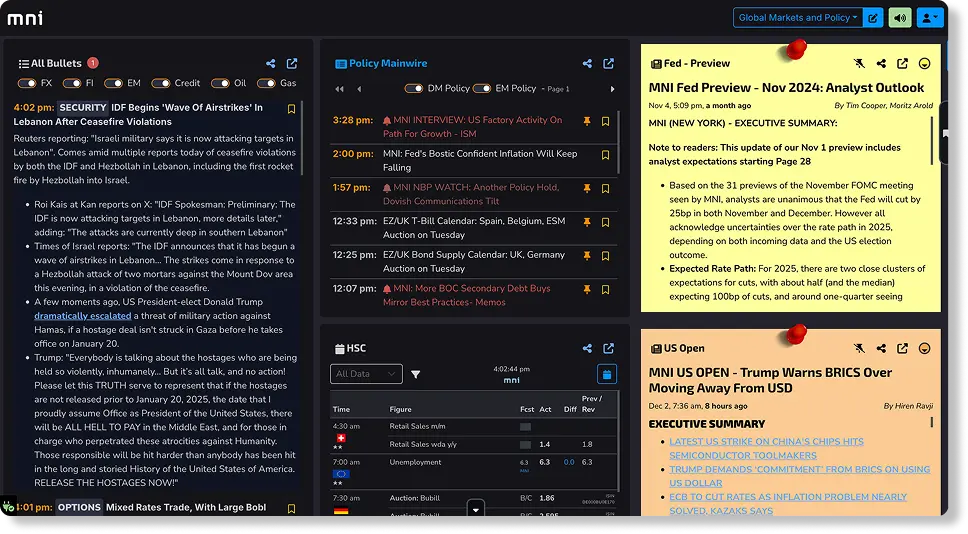Click the Fed Preview note scrollbar
968x534 pixels.
tap(932, 140)
